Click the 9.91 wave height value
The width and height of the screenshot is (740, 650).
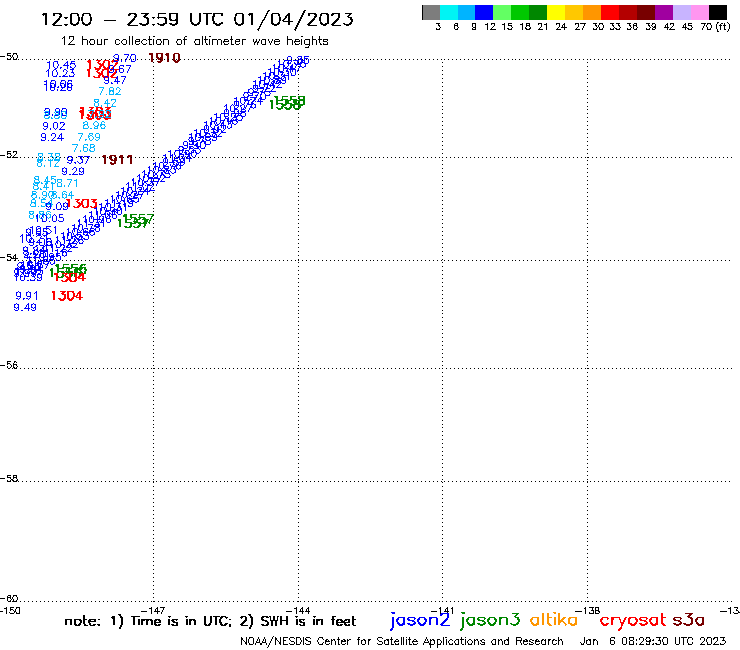pos(26,296)
